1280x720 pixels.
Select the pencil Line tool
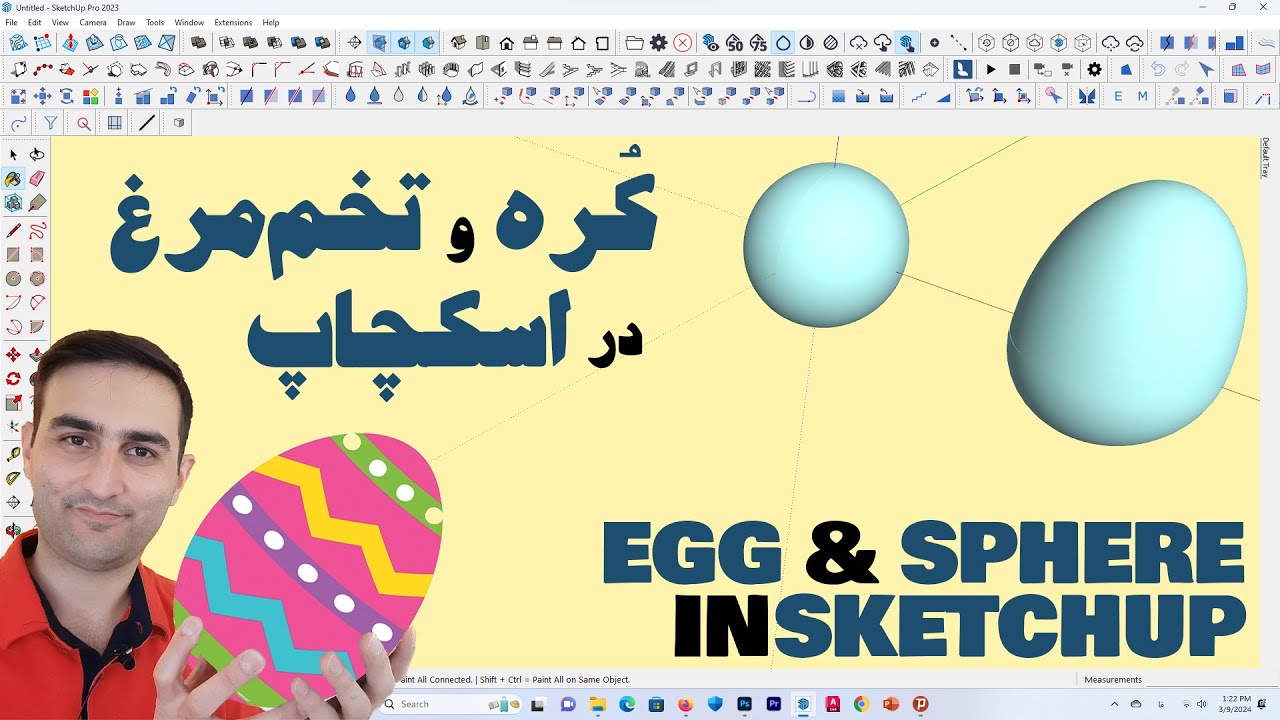coord(13,231)
